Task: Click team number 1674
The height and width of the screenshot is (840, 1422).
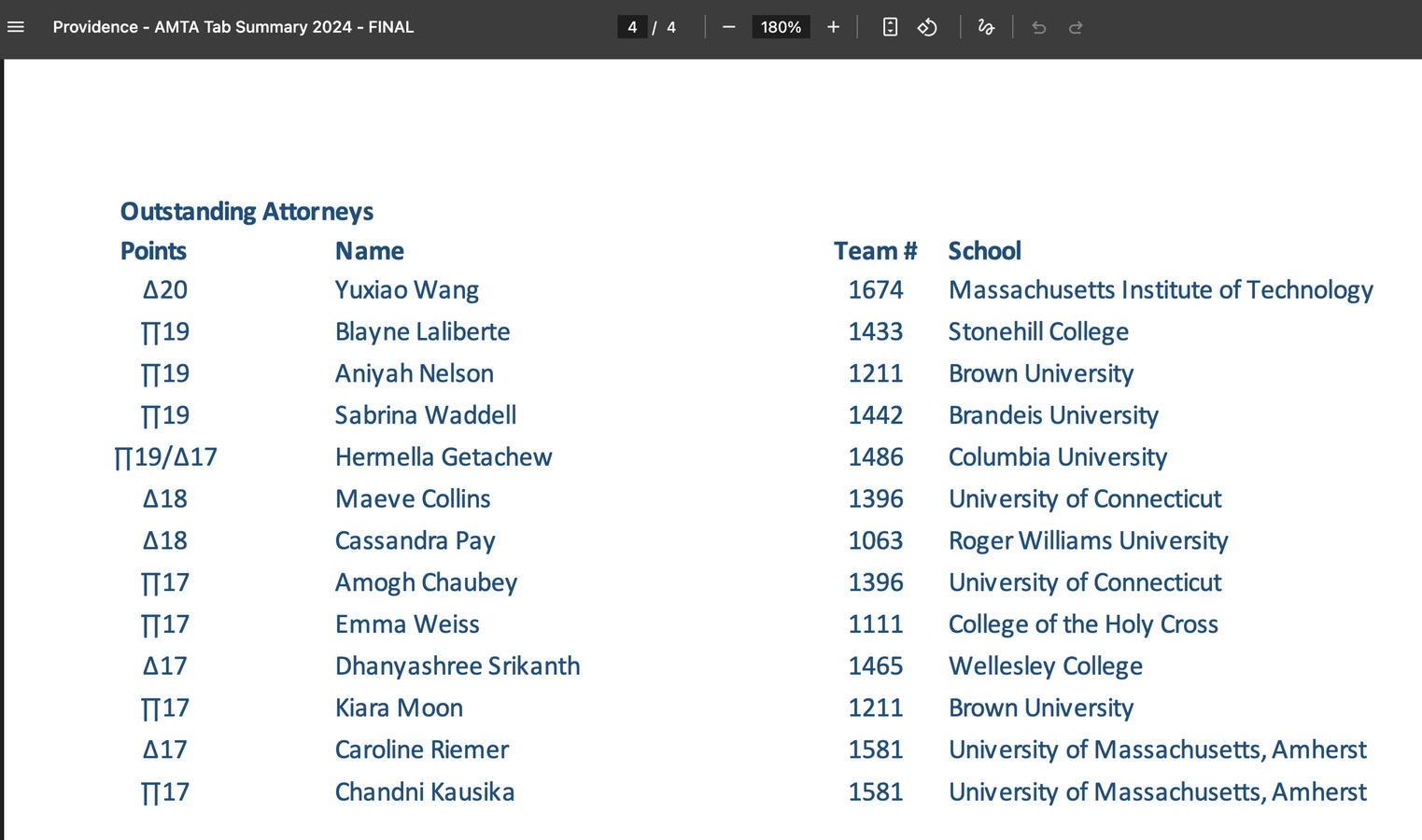Action: (876, 289)
